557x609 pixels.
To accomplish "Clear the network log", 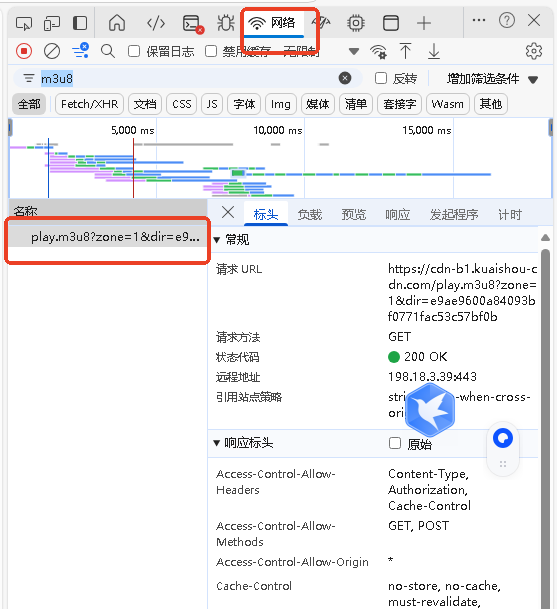I will [x=52, y=51].
